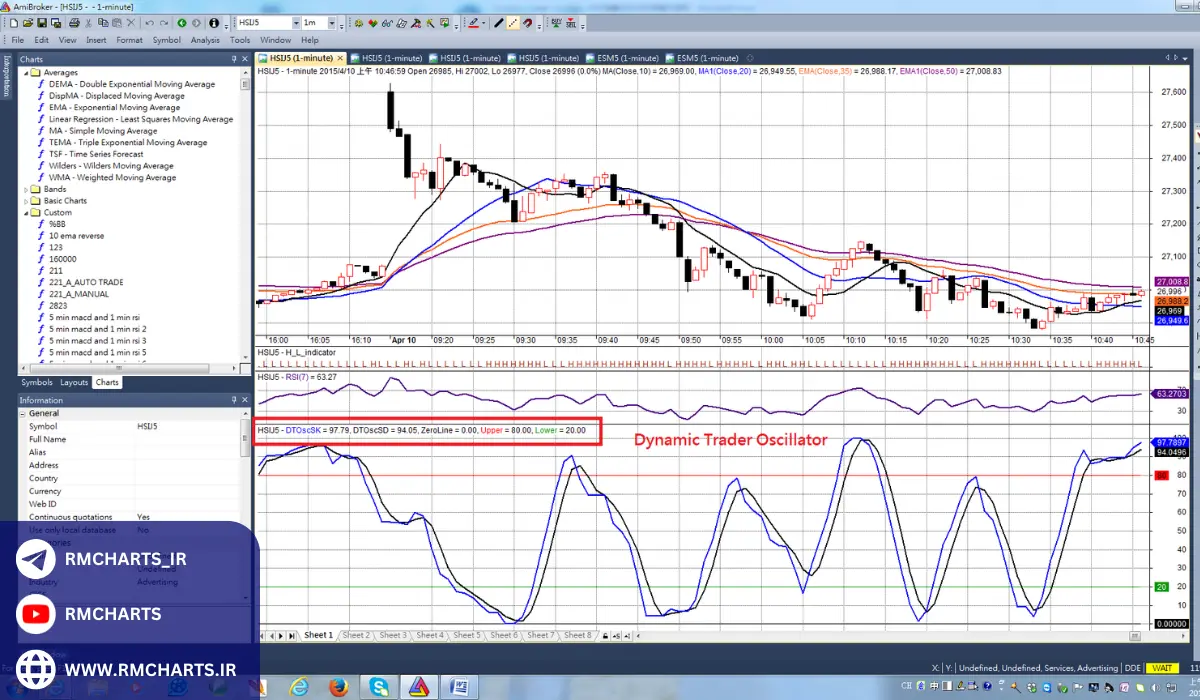Viewport: 1200px width, 700px height.
Task: Select EMA - Exponential Moving Average formula
Action: point(114,107)
